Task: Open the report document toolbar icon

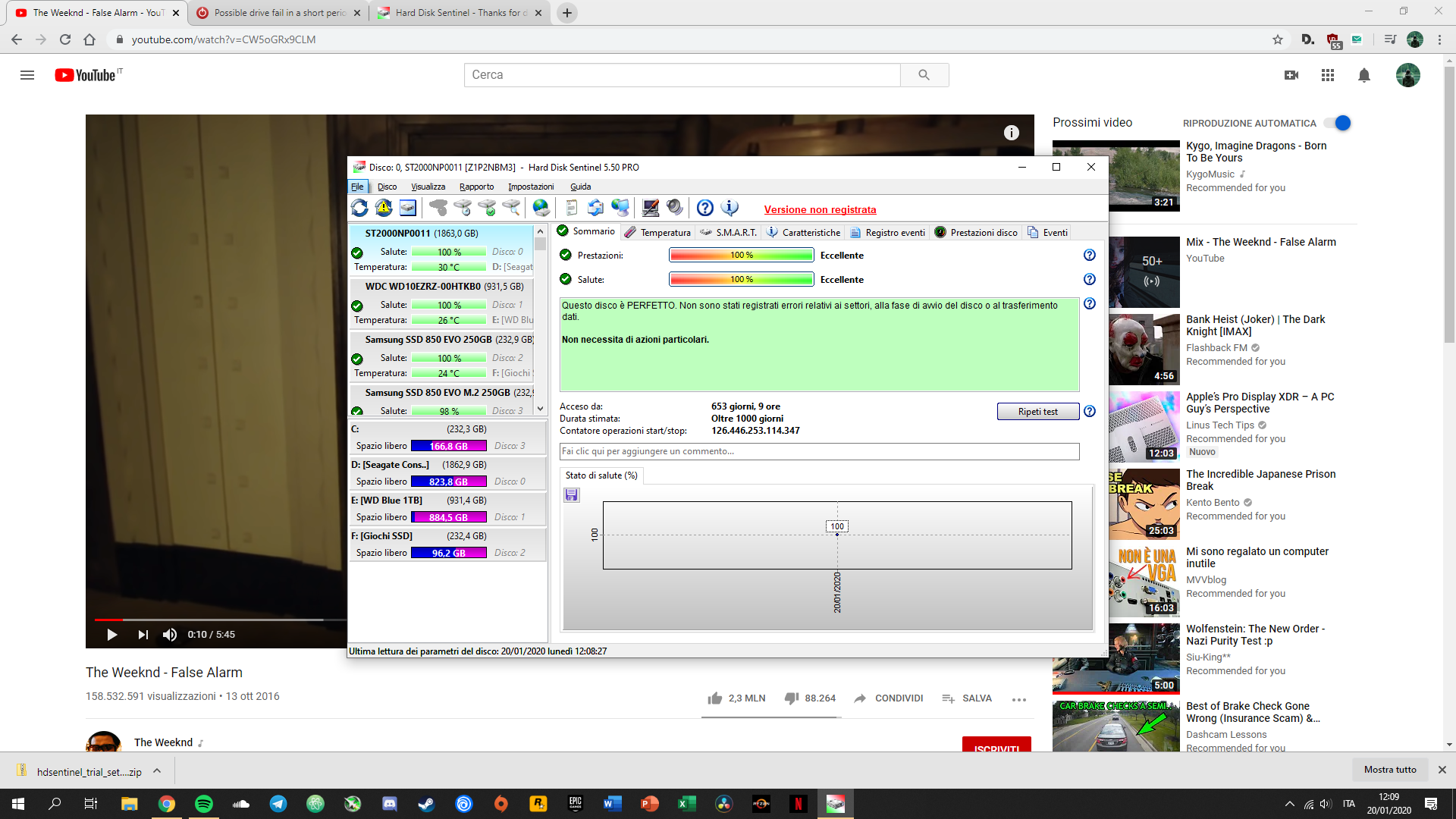Action: coord(572,208)
